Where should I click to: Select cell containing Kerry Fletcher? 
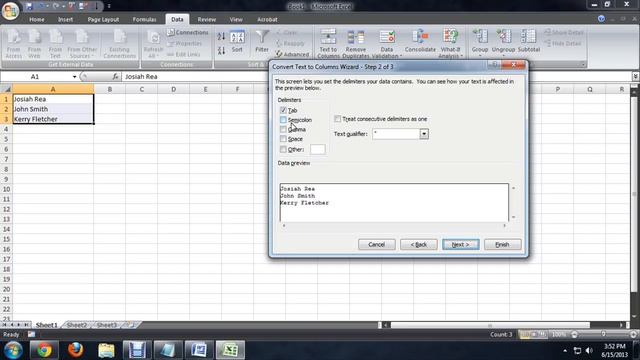pos(53,119)
